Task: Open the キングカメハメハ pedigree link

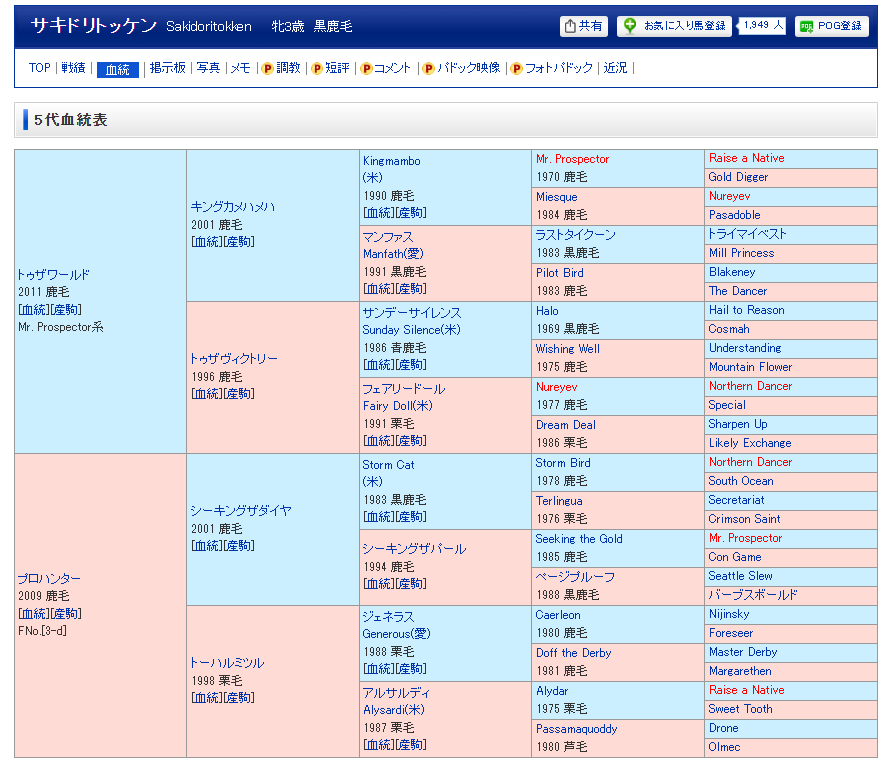Action: pyautogui.click(x=232, y=207)
